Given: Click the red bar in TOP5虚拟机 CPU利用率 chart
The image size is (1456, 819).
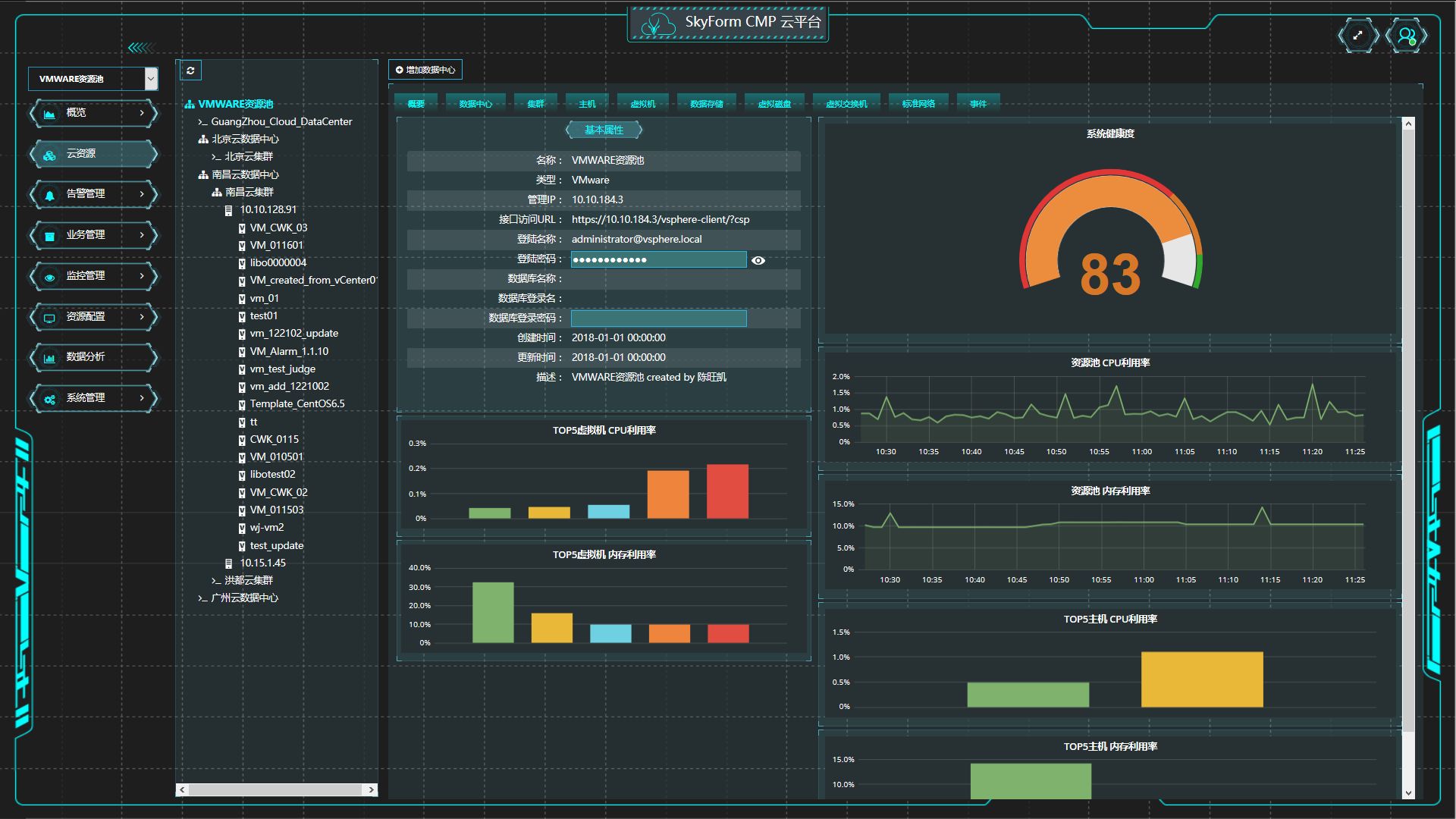Looking at the screenshot, I should pyautogui.click(x=727, y=491).
